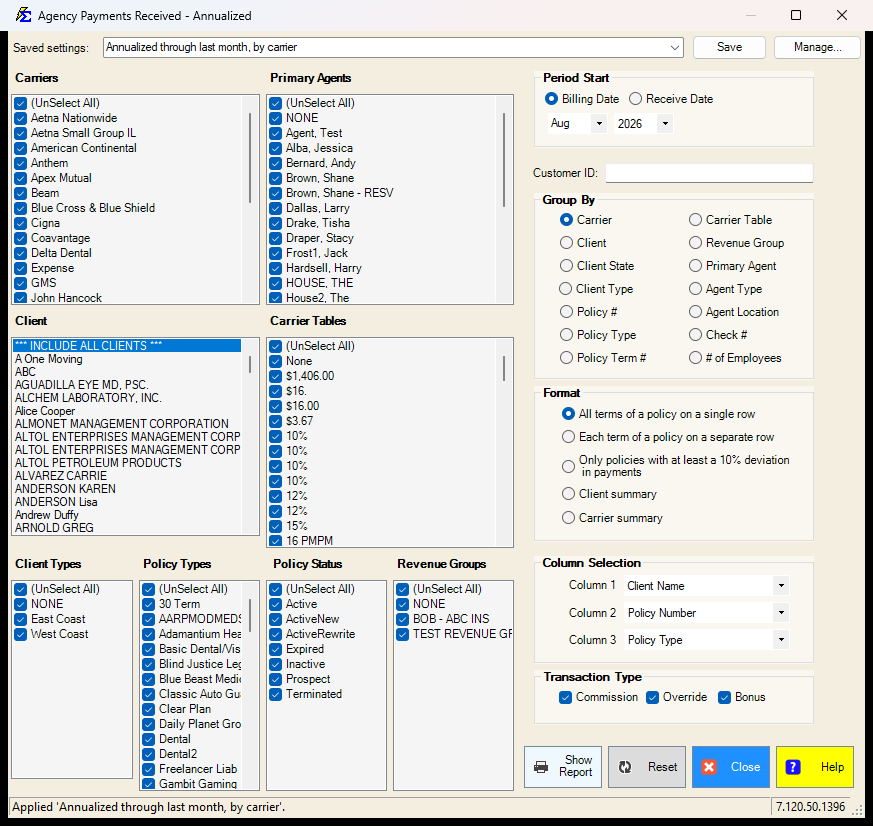The height and width of the screenshot is (826, 873).
Task: Group by Client State
Action: (566, 266)
